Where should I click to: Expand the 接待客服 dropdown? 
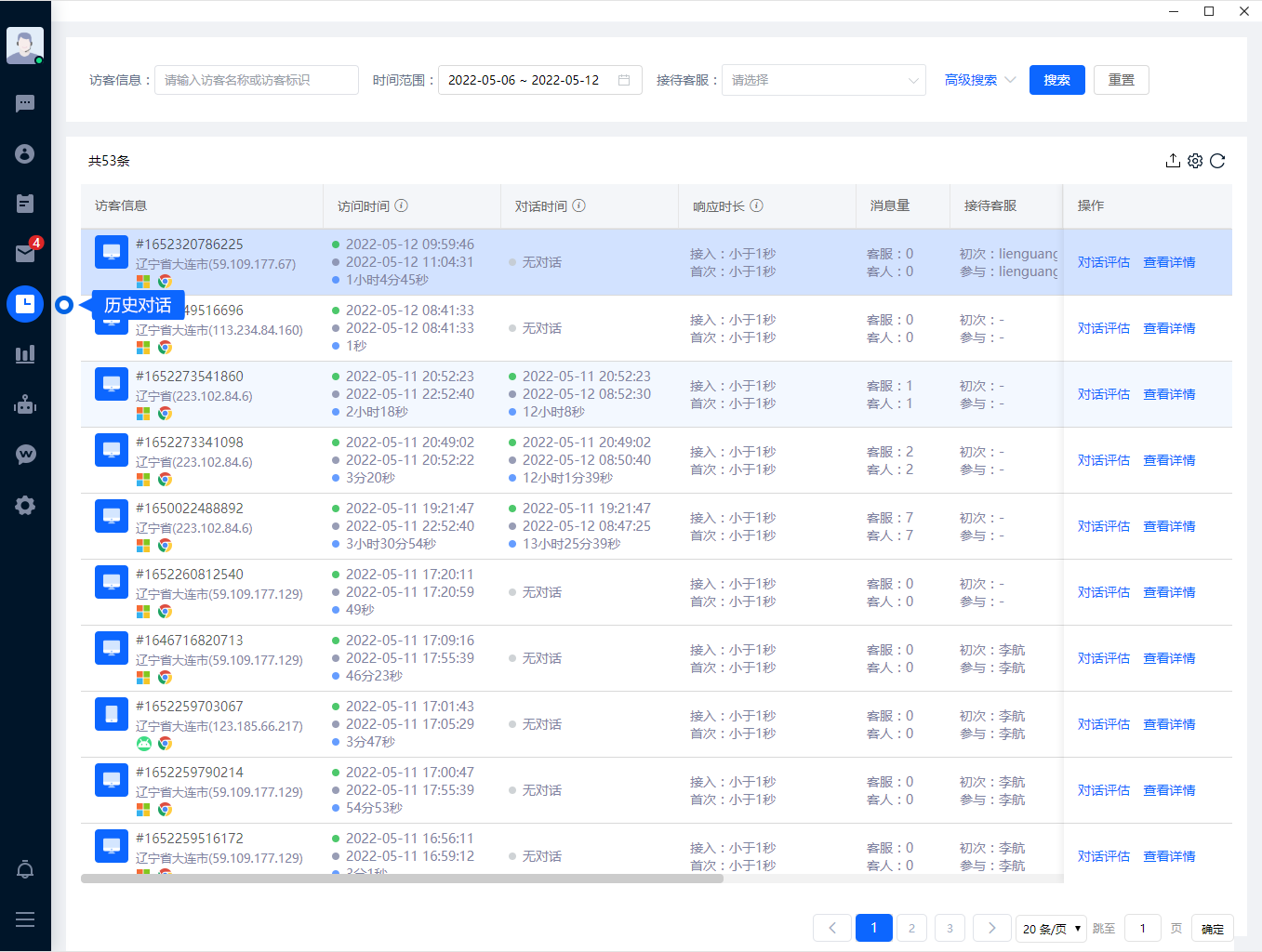click(823, 80)
